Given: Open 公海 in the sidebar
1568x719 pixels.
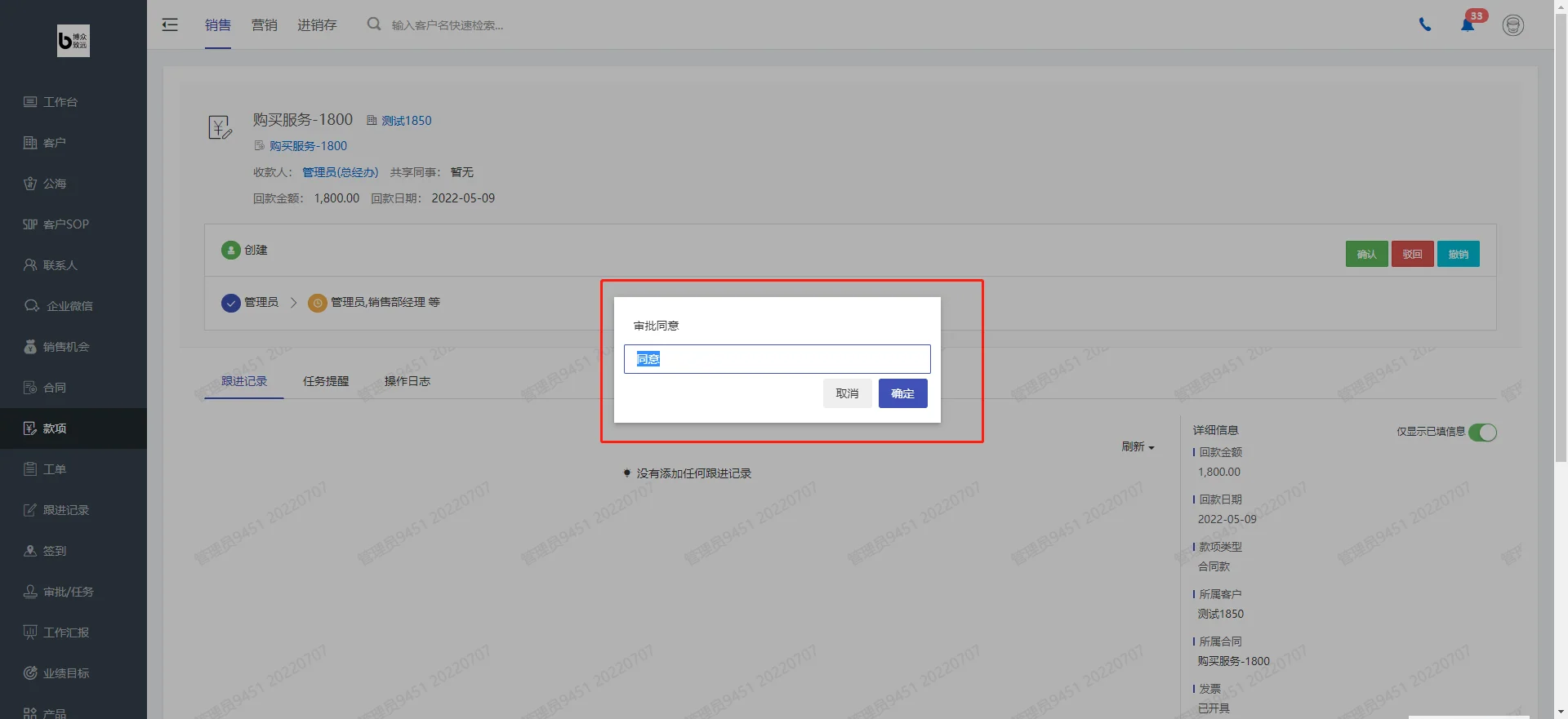Looking at the screenshot, I should (73, 184).
